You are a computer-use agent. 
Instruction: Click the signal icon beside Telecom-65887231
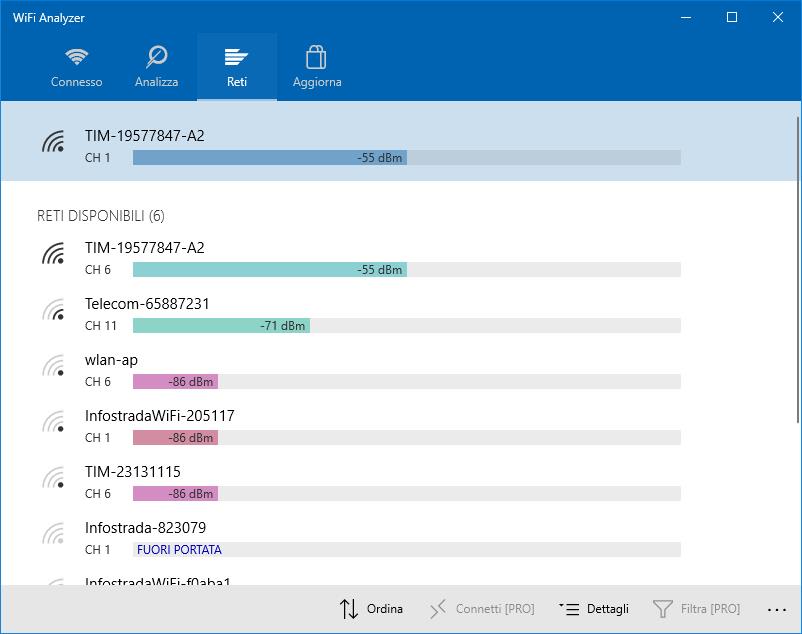click(x=53, y=310)
